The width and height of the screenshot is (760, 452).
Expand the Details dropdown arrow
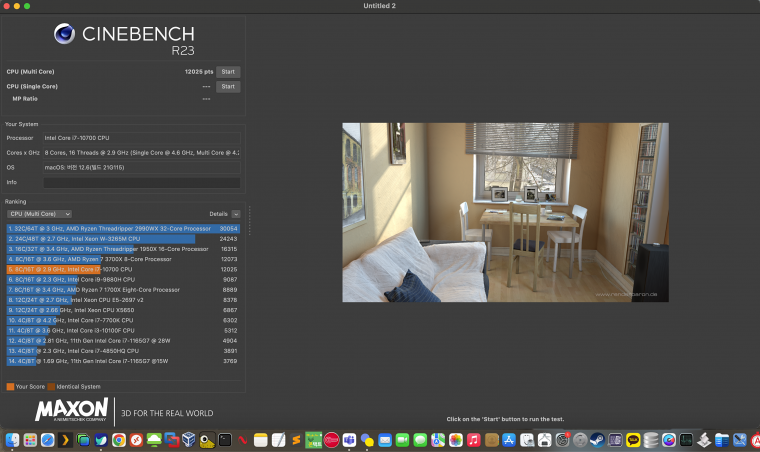236,214
